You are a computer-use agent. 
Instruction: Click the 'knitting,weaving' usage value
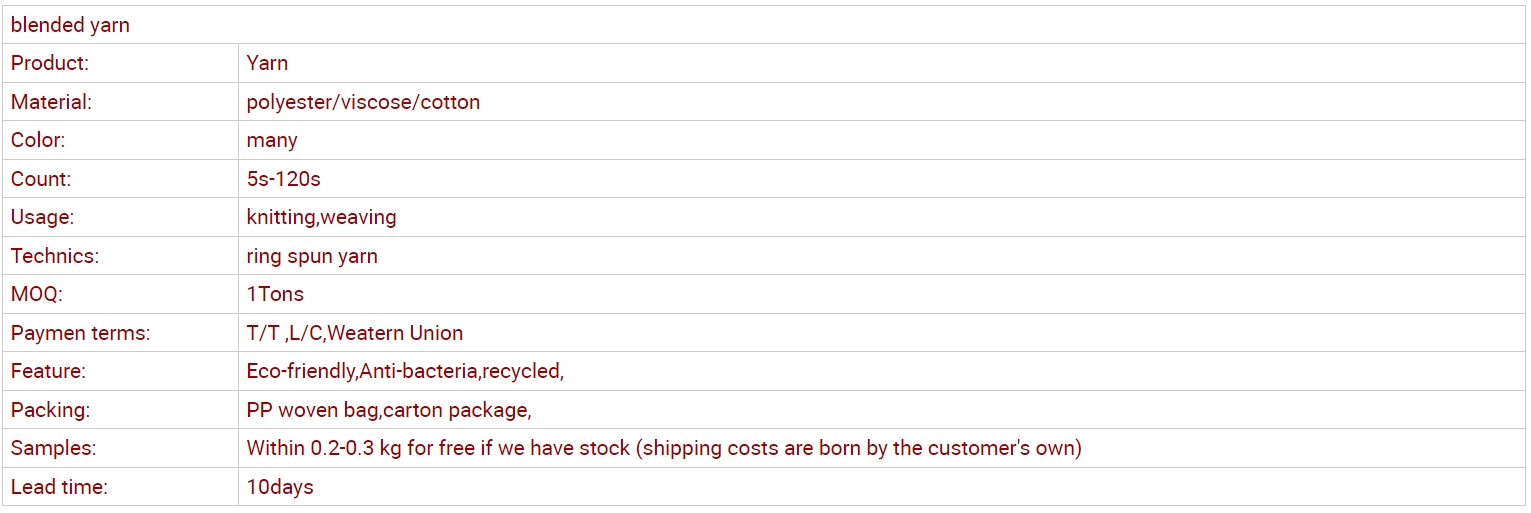[x=321, y=217]
